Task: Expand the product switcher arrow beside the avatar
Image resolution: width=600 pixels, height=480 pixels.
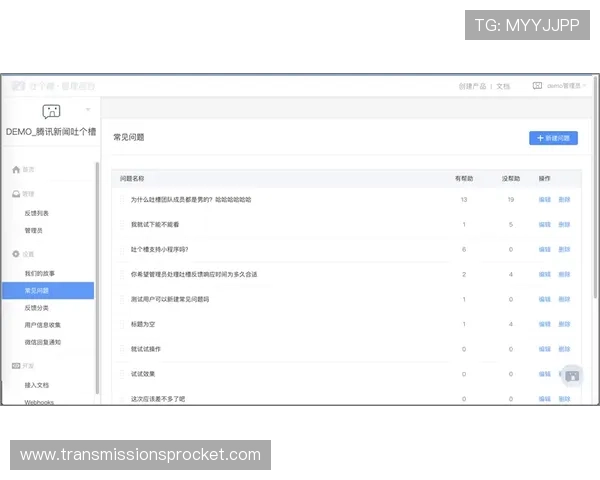Action: (88, 109)
